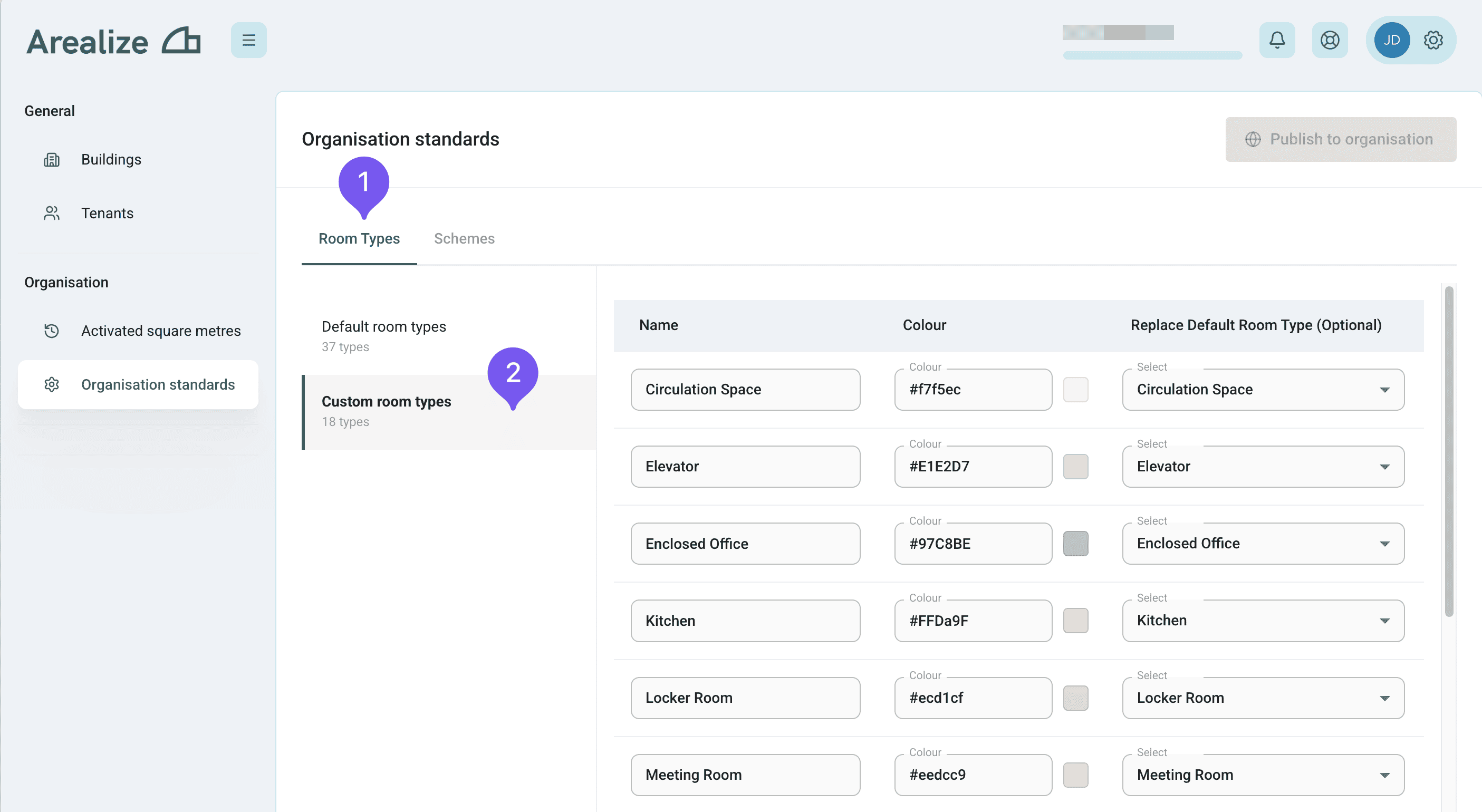The height and width of the screenshot is (812, 1482).
Task: Open Kitchen replace dropdown
Action: [x=1263, y=621]
